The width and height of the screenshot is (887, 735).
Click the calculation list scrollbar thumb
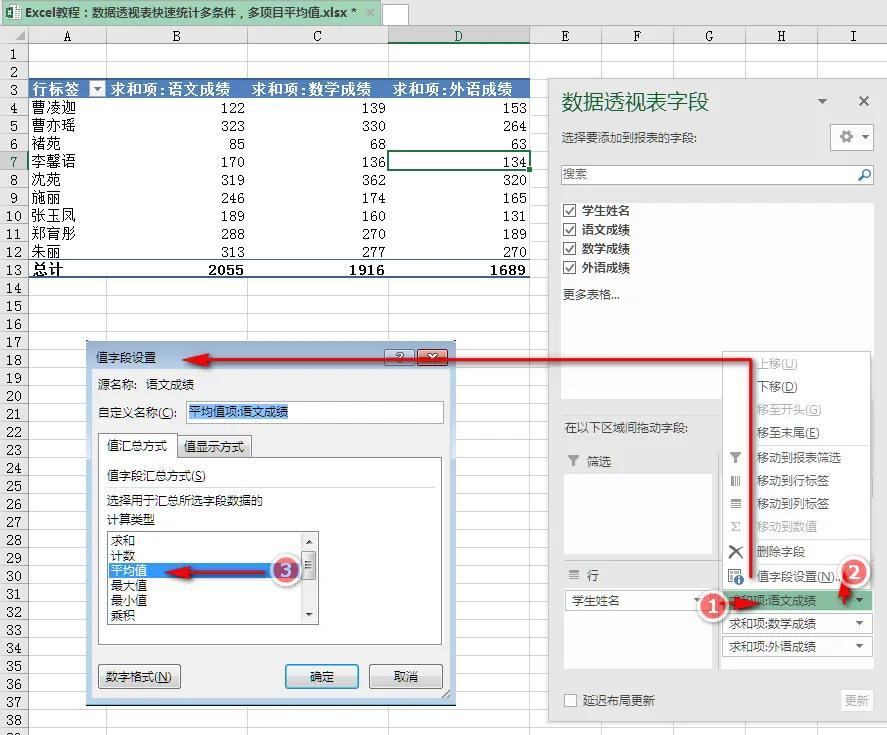(309, 565)
